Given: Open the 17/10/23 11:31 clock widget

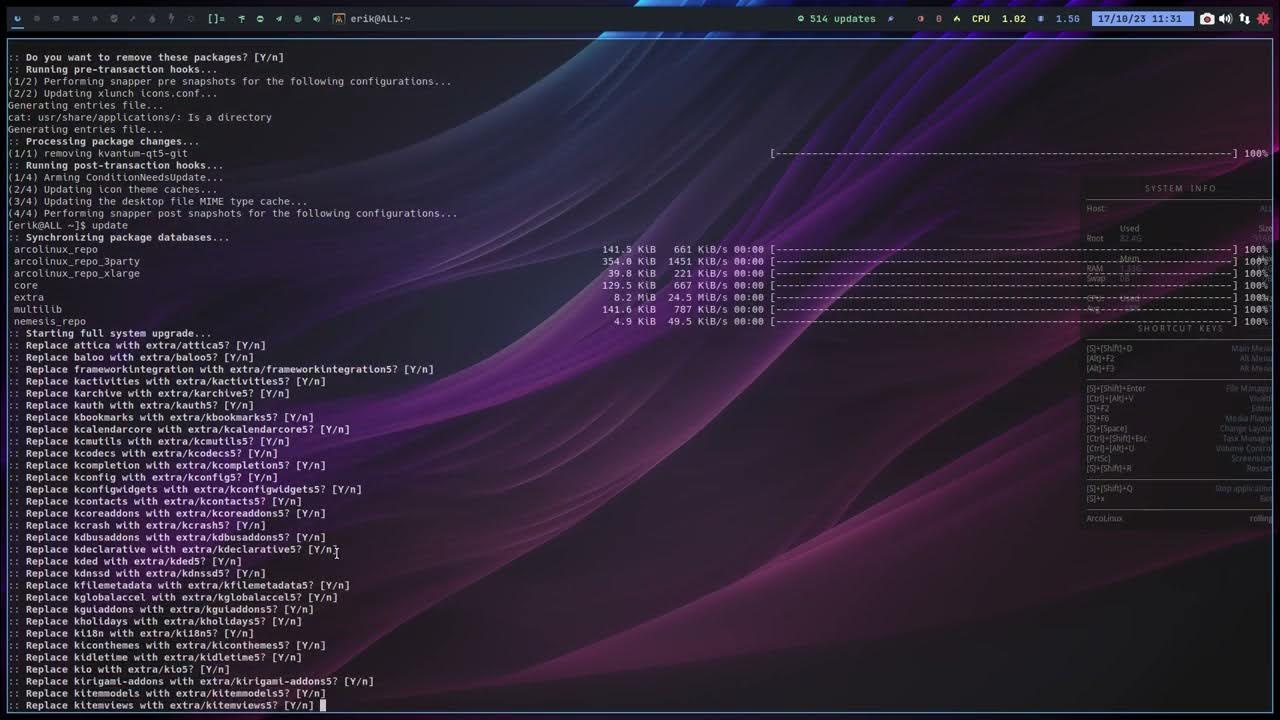Looking at the screenshot, I should (x=1143, y=18).
